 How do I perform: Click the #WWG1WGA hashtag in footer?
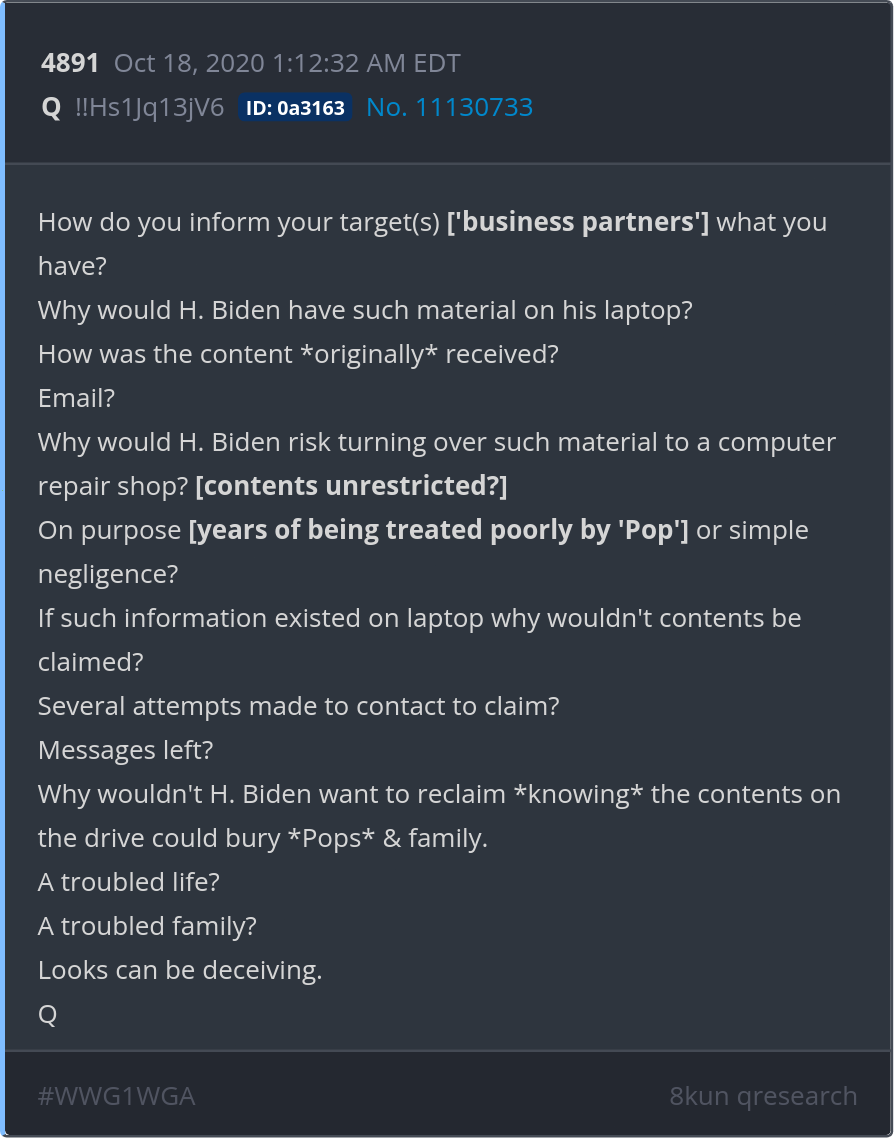(116, 1096)
